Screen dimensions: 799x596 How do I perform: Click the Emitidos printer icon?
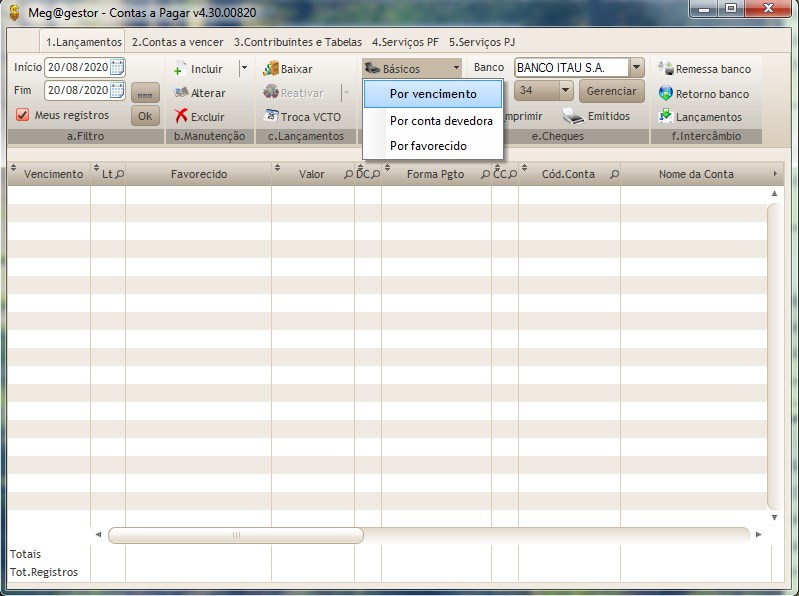572,116
